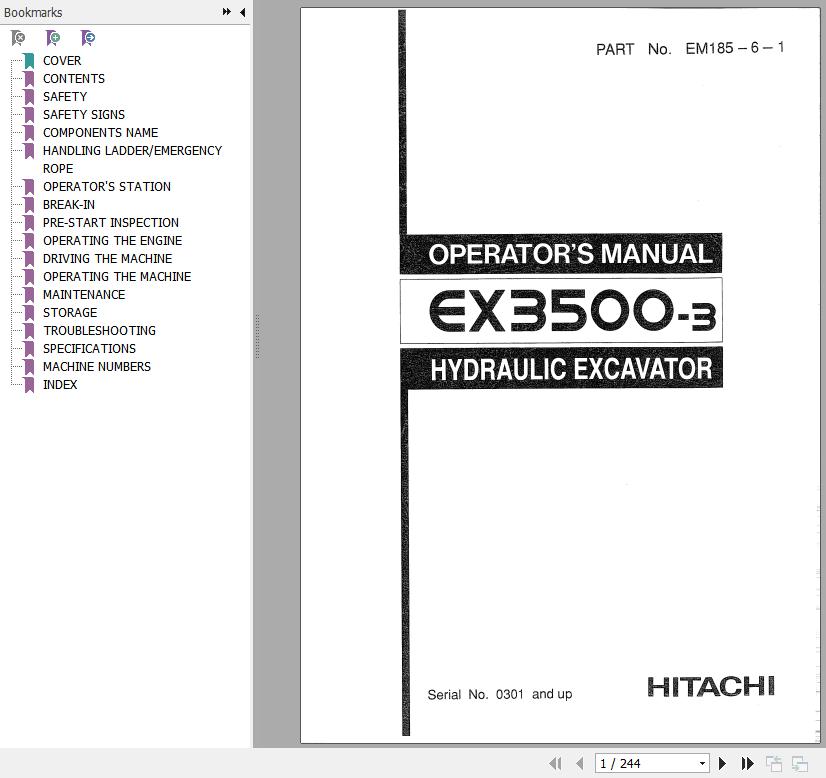Click the previous page arrow
Screen dimensions: 826x778
(x=579, y=763)
